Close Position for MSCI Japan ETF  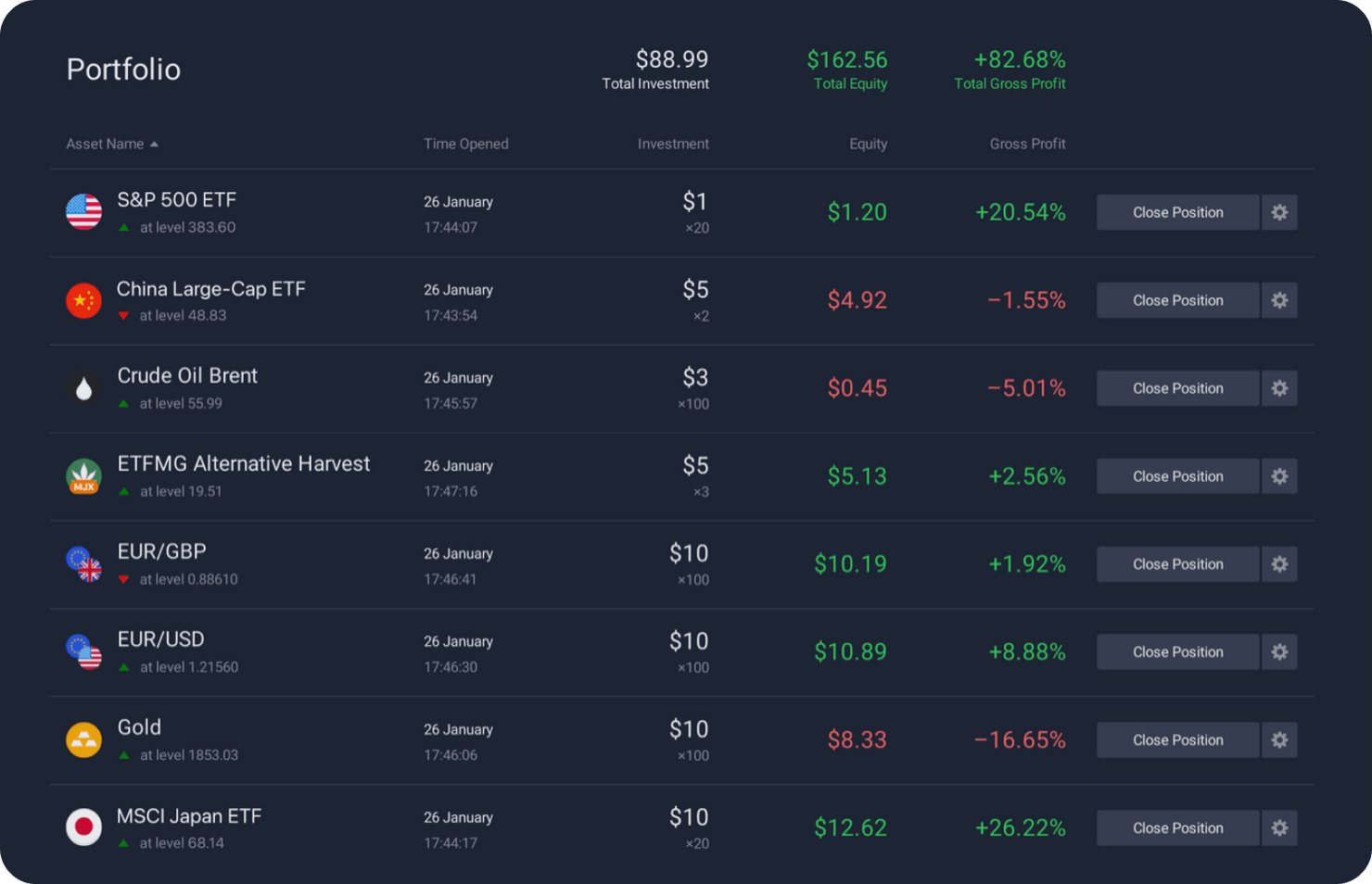[1178, 828]
